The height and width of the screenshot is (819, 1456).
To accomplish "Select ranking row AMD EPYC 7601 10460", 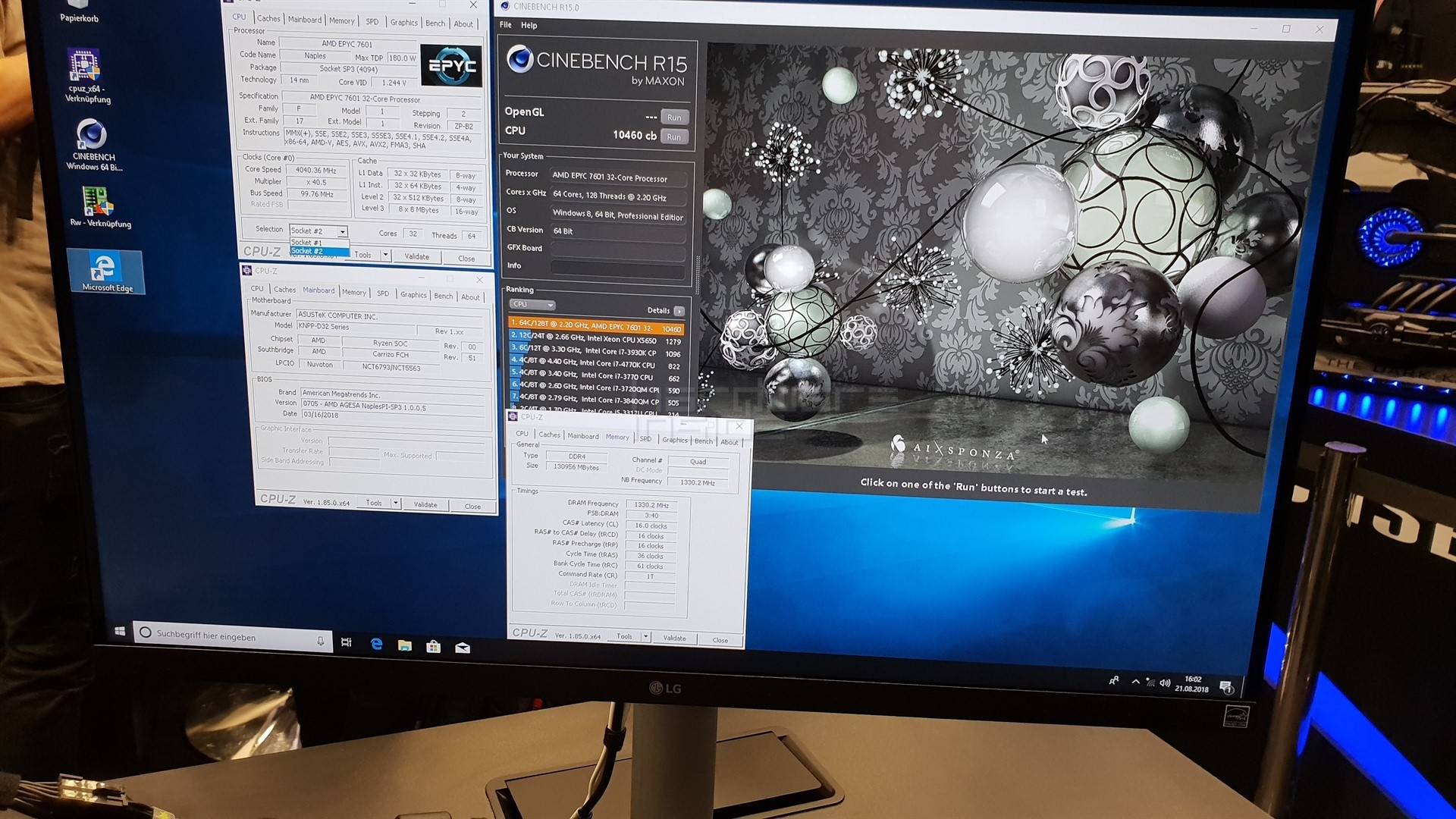I will pyautogui.click(x=596, y=327).
